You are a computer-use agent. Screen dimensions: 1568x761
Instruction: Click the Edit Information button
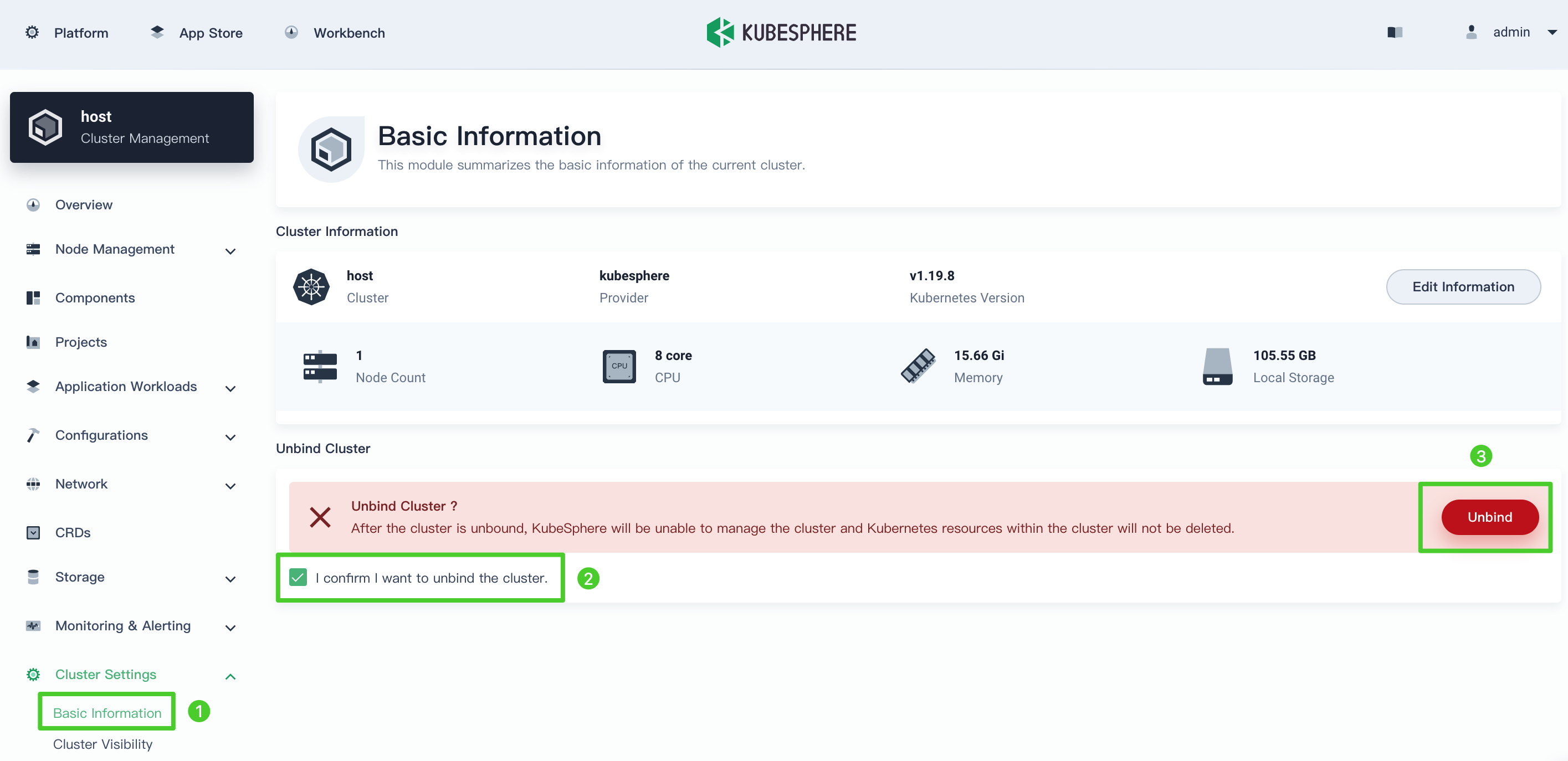click(x=1463, y=286)
